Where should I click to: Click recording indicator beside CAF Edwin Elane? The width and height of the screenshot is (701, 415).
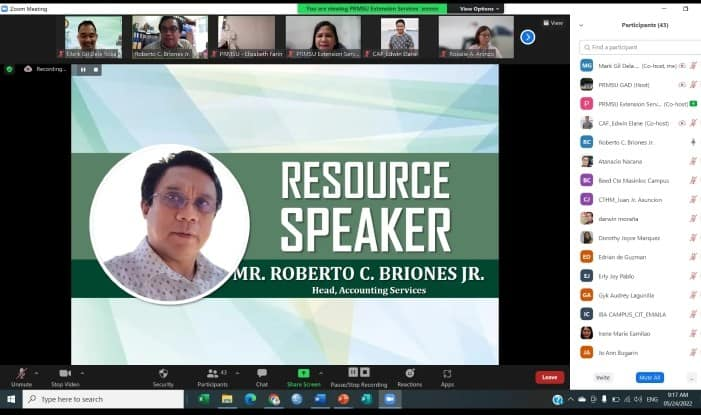tap(682, 123)
